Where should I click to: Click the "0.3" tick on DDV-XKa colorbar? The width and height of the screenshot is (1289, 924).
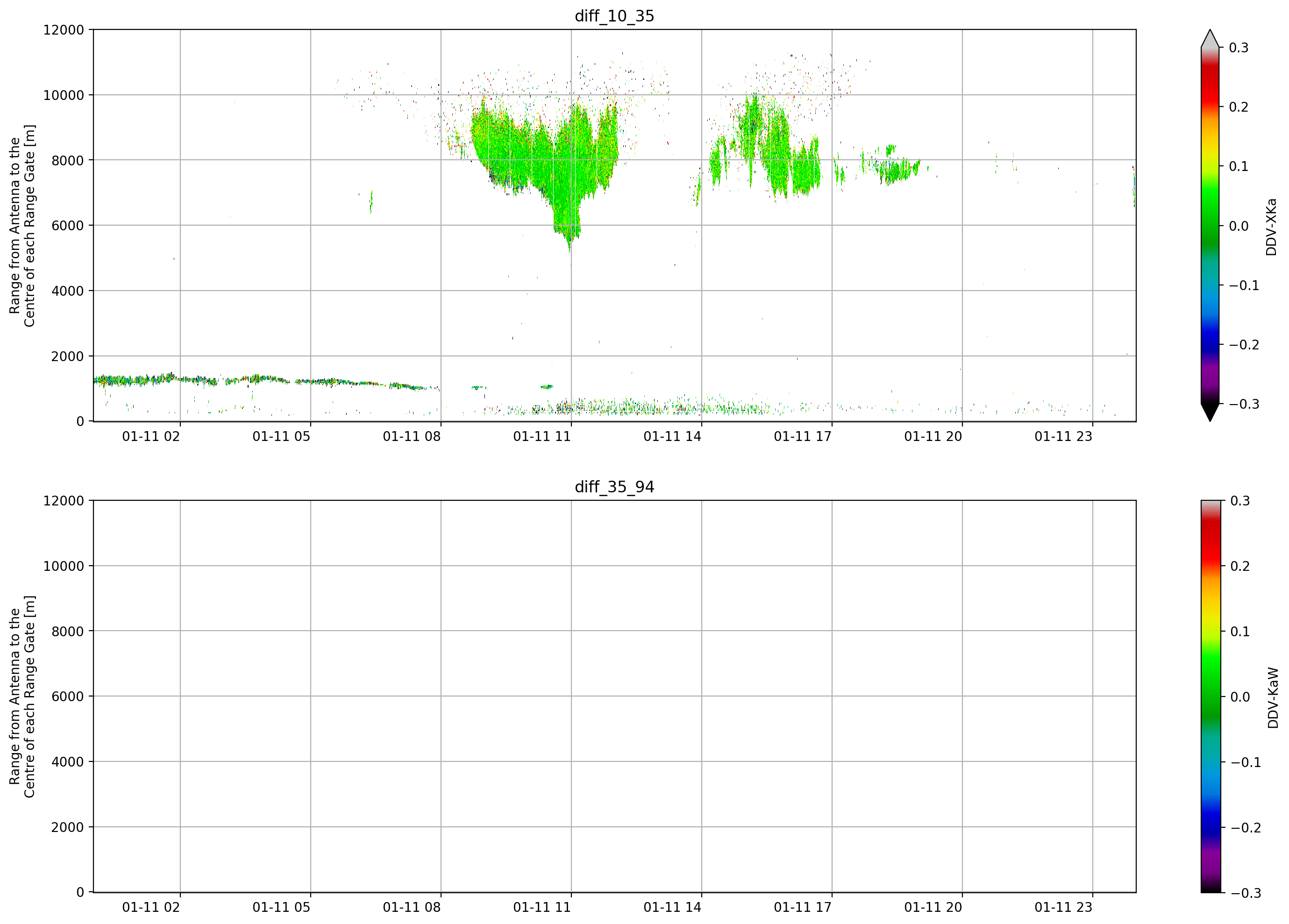point(1239,48)
